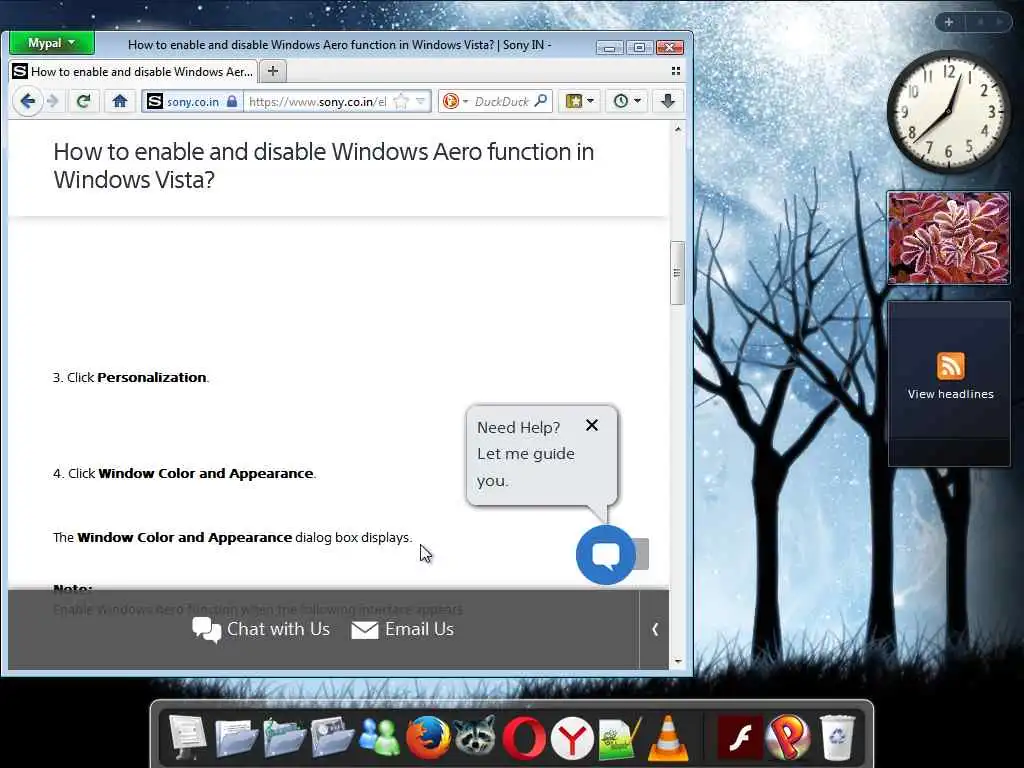Minimize the Mypal browser window
Screen dimensions: 1024x768
(609, 48)
